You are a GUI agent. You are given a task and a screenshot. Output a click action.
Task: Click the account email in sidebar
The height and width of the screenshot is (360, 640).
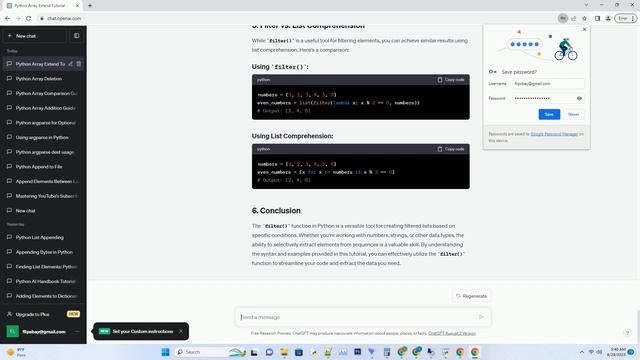click(x=44, y=331)
